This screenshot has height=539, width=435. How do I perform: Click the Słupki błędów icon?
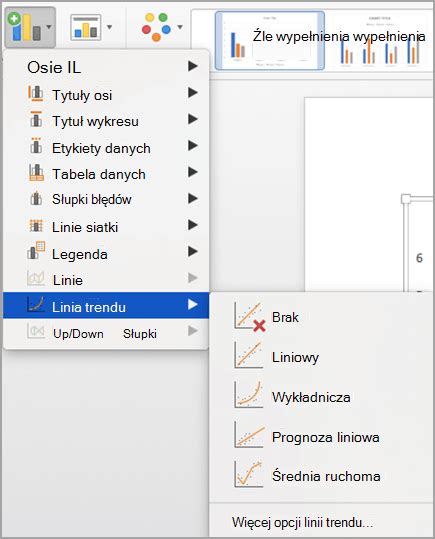36,198
